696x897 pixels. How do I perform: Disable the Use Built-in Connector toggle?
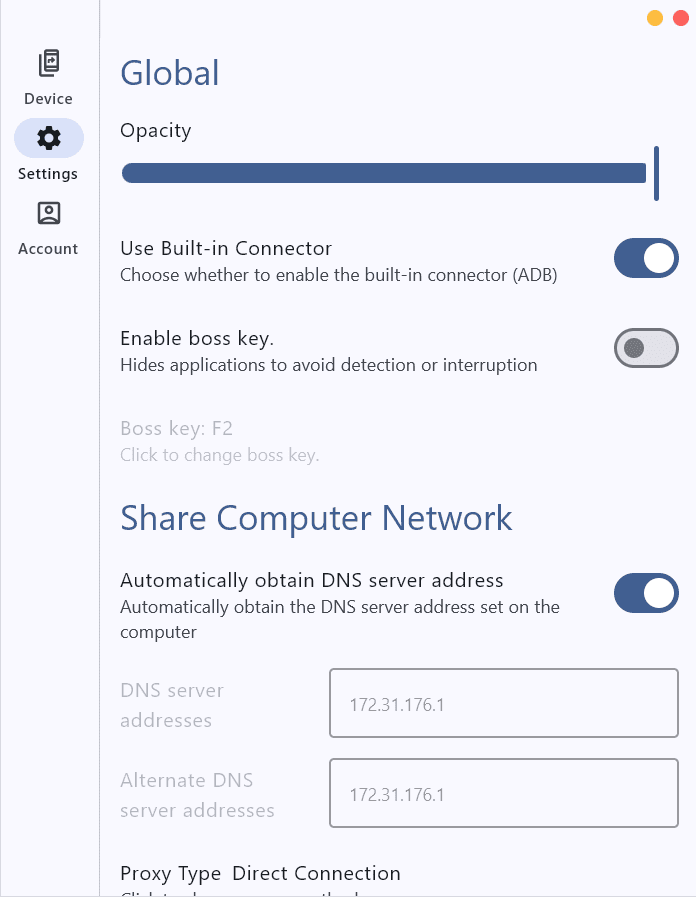click(646, 258)
